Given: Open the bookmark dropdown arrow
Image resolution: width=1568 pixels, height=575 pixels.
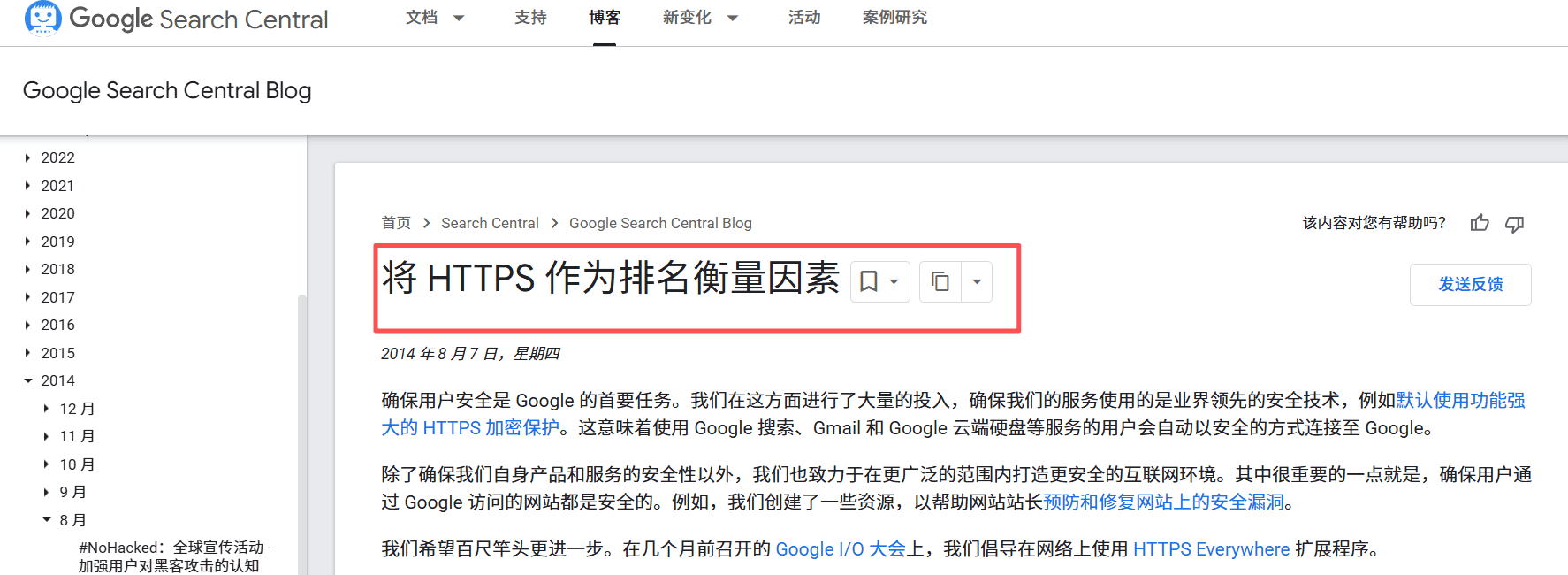Looking at the screenshot, I should pyautogui.click(x=894, y=281).
